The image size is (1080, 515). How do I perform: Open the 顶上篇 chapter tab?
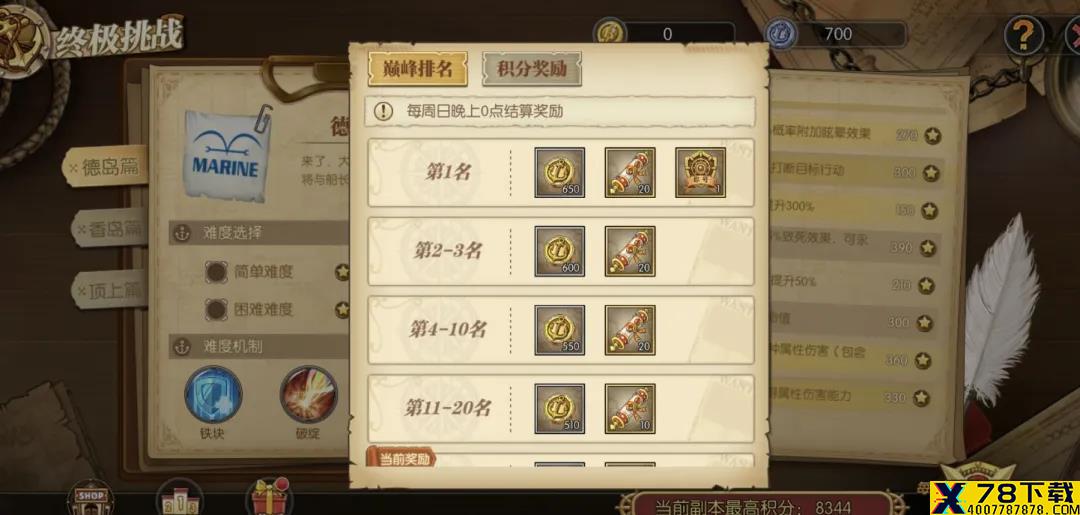[x=110, y=291]
